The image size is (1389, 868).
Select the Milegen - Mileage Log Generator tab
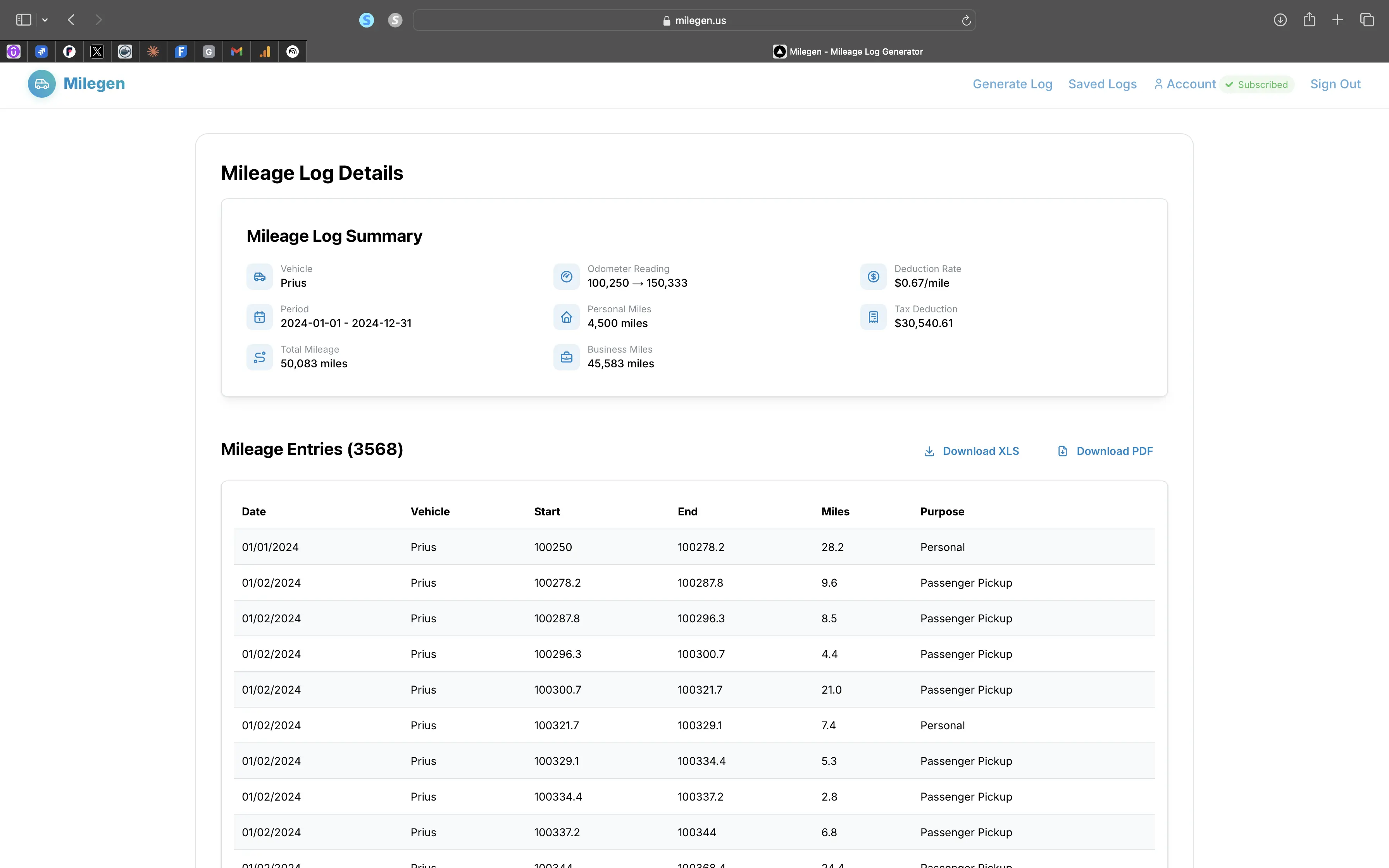click(848, 52)
